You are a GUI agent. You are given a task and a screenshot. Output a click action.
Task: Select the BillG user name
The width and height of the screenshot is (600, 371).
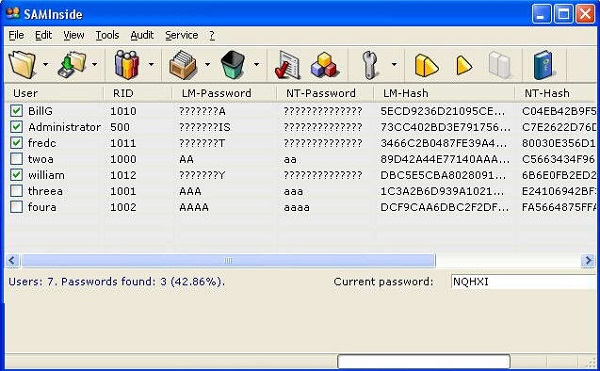click(41, 111)
